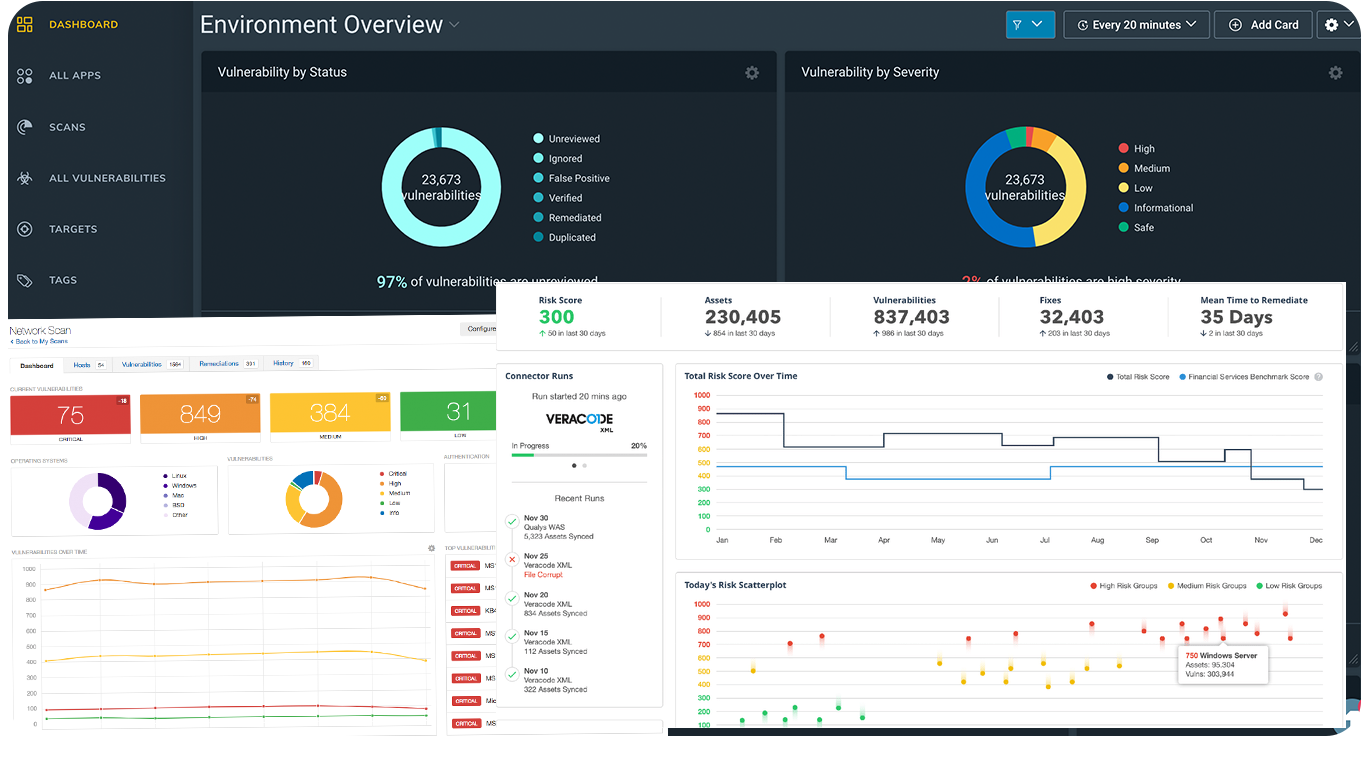
Task: Click the All Vulnerabilities biohazard icon
Action: click(25, 178)
